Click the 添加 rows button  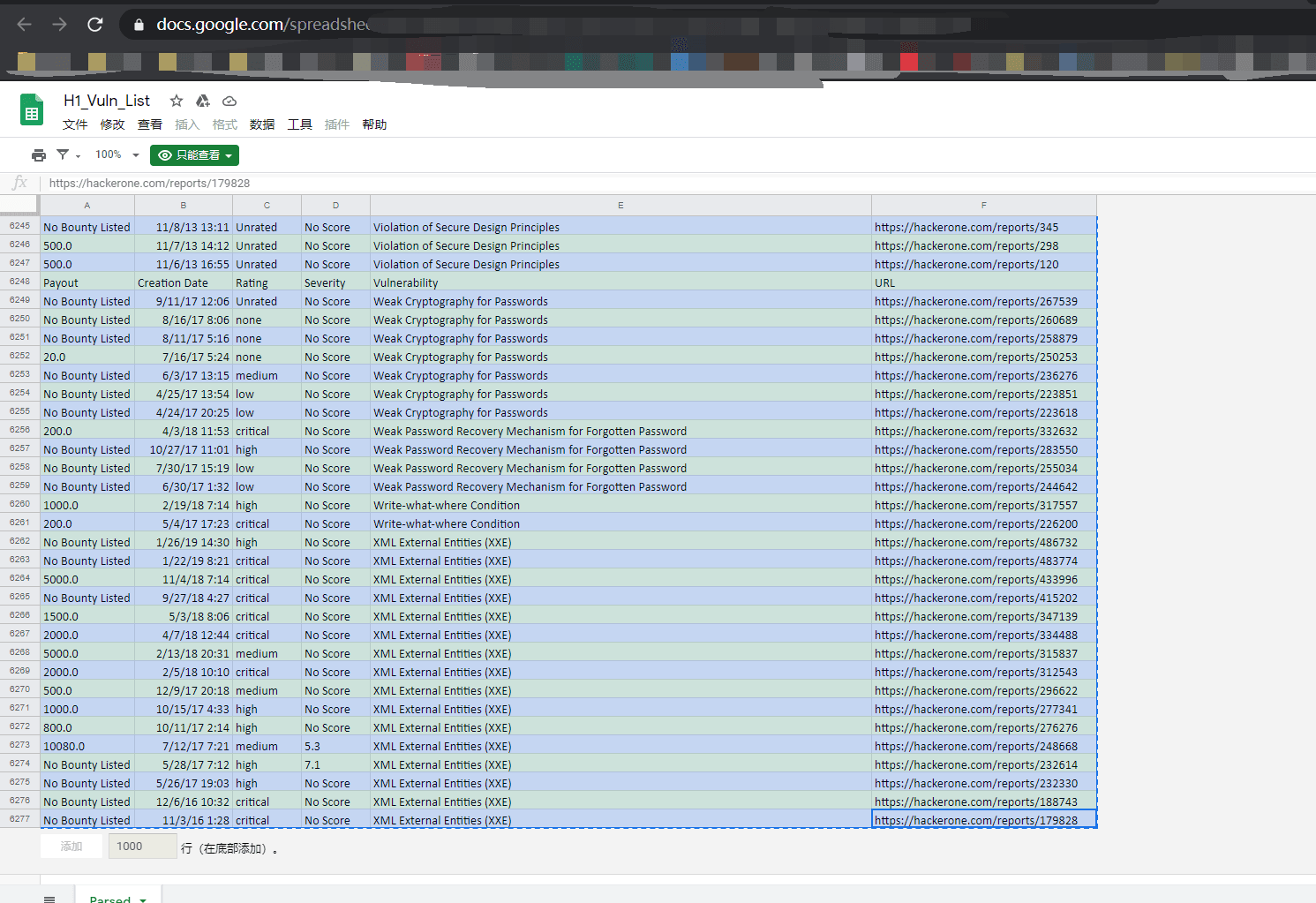[x=71, y=847]
